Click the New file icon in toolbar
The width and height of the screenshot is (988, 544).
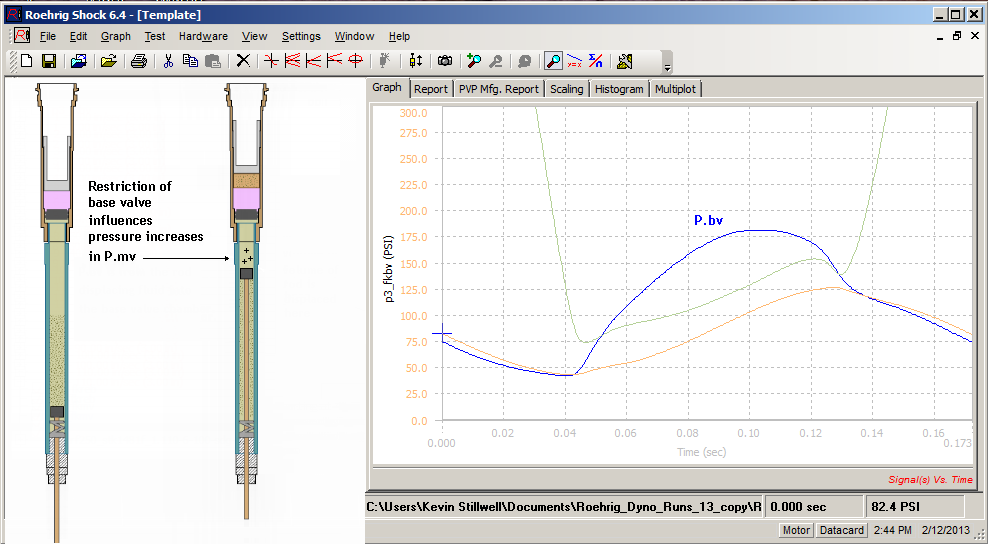click(x=26, y=61)
